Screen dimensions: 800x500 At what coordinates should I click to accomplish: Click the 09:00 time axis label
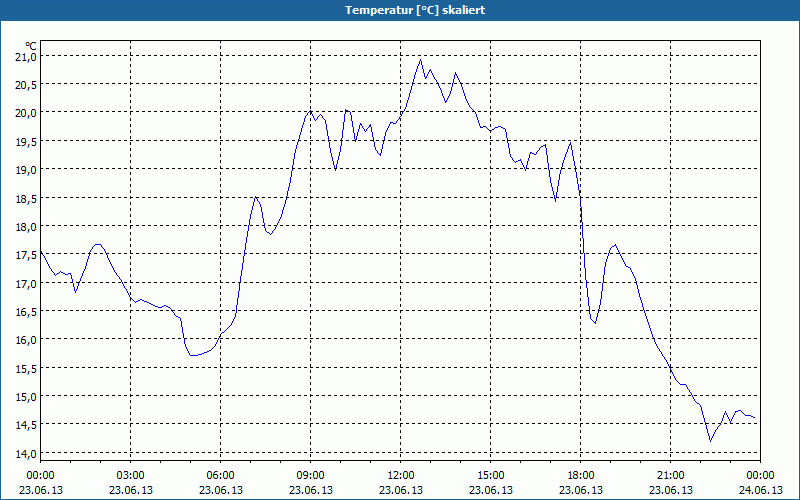[x=311, y=476]
